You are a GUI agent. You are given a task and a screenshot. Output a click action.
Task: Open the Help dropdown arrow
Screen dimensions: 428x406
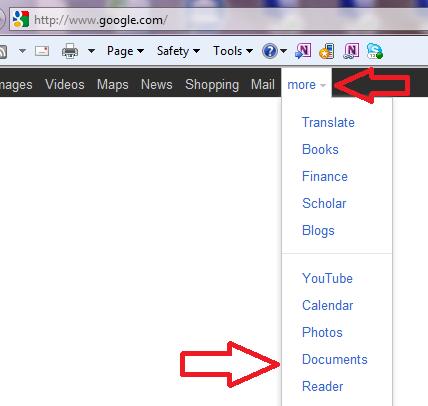point(283,51)
